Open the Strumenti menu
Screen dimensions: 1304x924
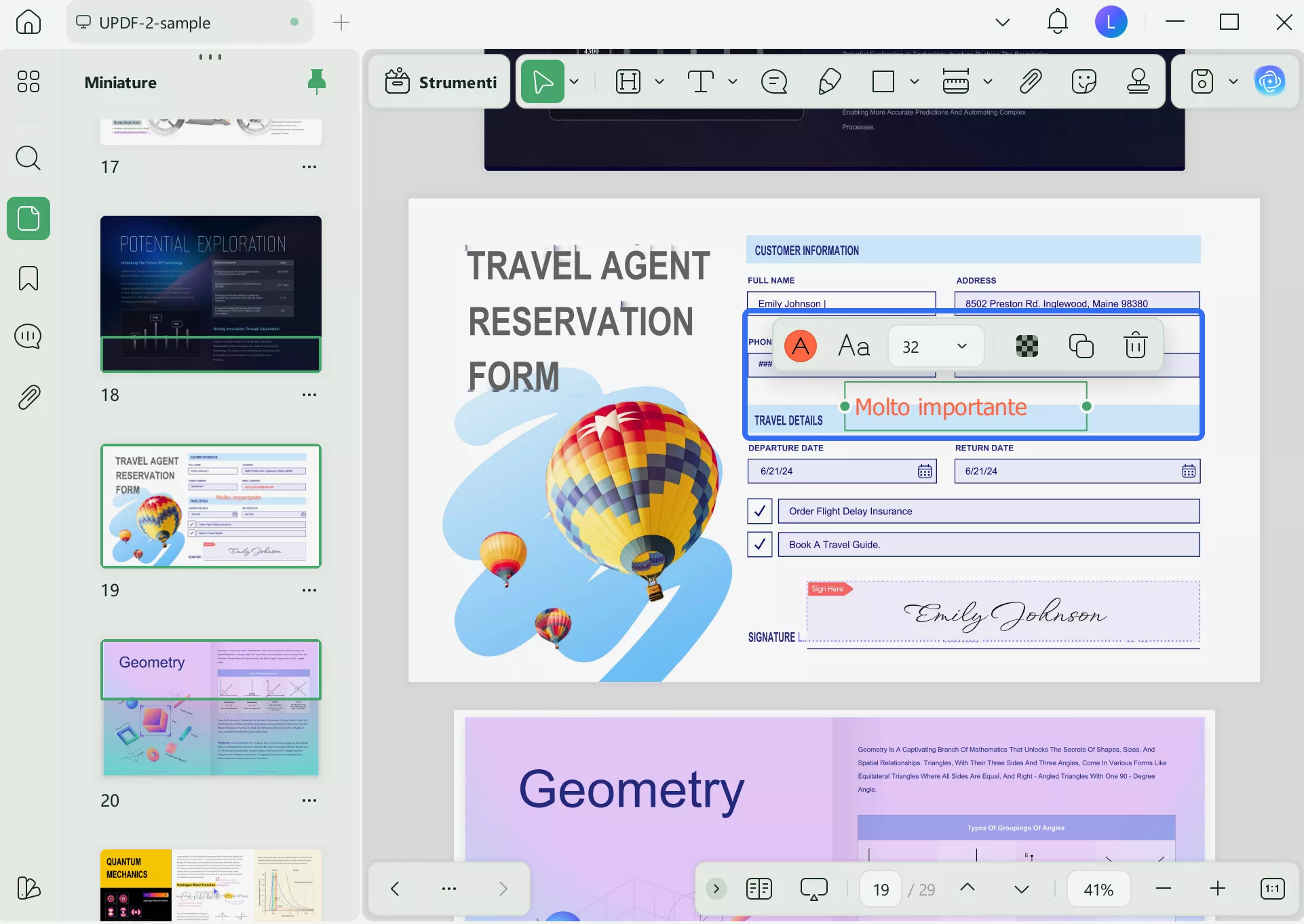[441, 82]
